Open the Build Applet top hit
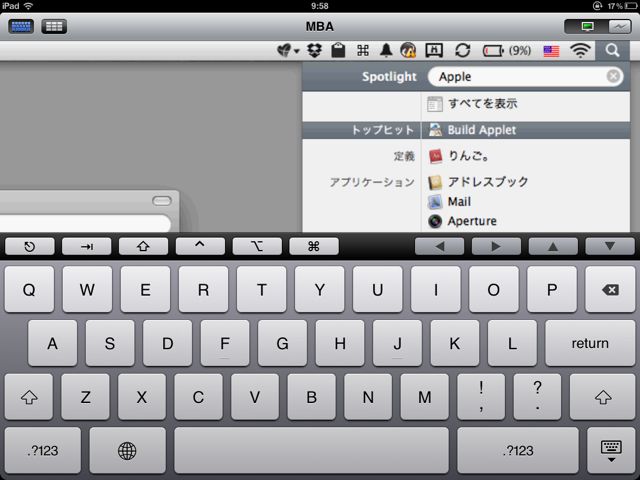 click(466, 130)
